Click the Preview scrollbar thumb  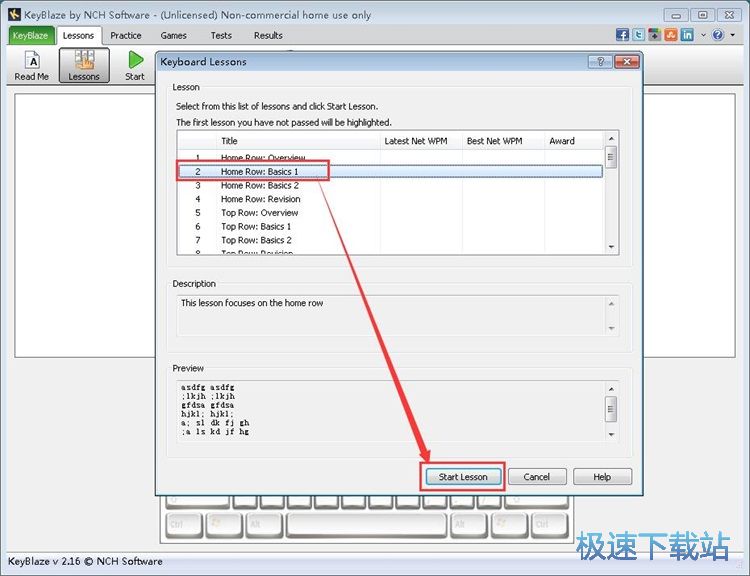(611, 409)
